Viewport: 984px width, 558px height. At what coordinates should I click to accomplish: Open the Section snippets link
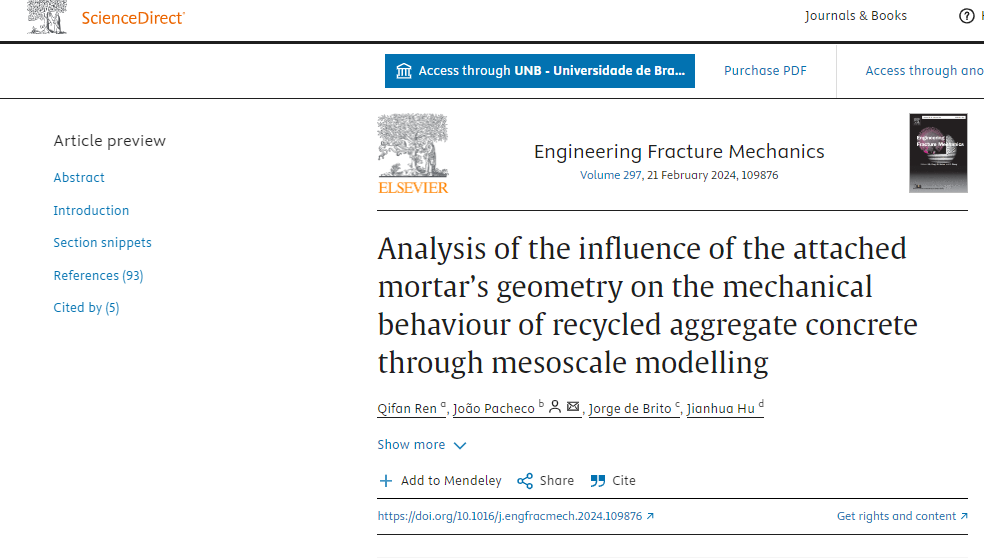pyautogui.click(x=102, y=243)
